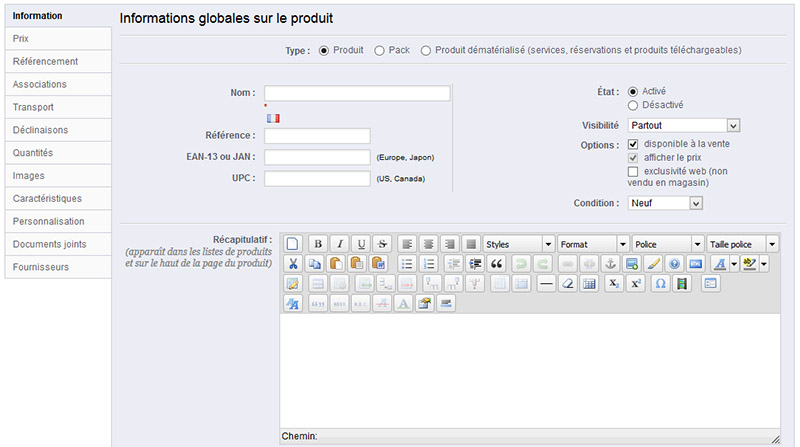Click the Paste from Word icon
800x447 pixels.
click(379, 264)
